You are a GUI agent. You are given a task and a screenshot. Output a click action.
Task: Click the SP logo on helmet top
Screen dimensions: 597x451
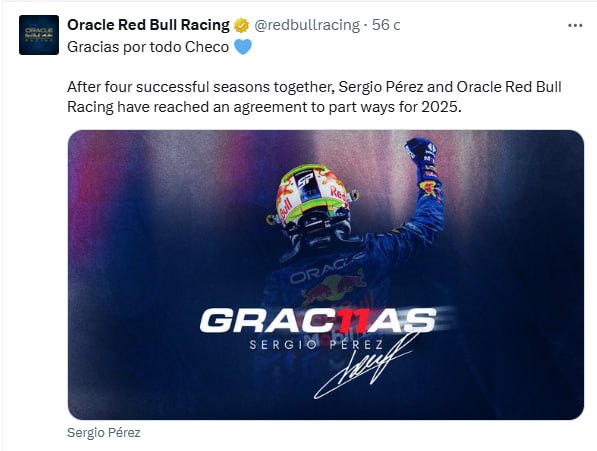tap(305, 180)
